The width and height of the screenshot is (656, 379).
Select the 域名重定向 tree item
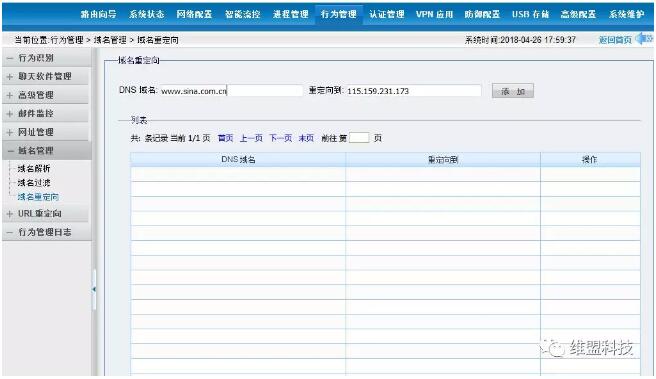pyautogui.click(x=38, y=197)
